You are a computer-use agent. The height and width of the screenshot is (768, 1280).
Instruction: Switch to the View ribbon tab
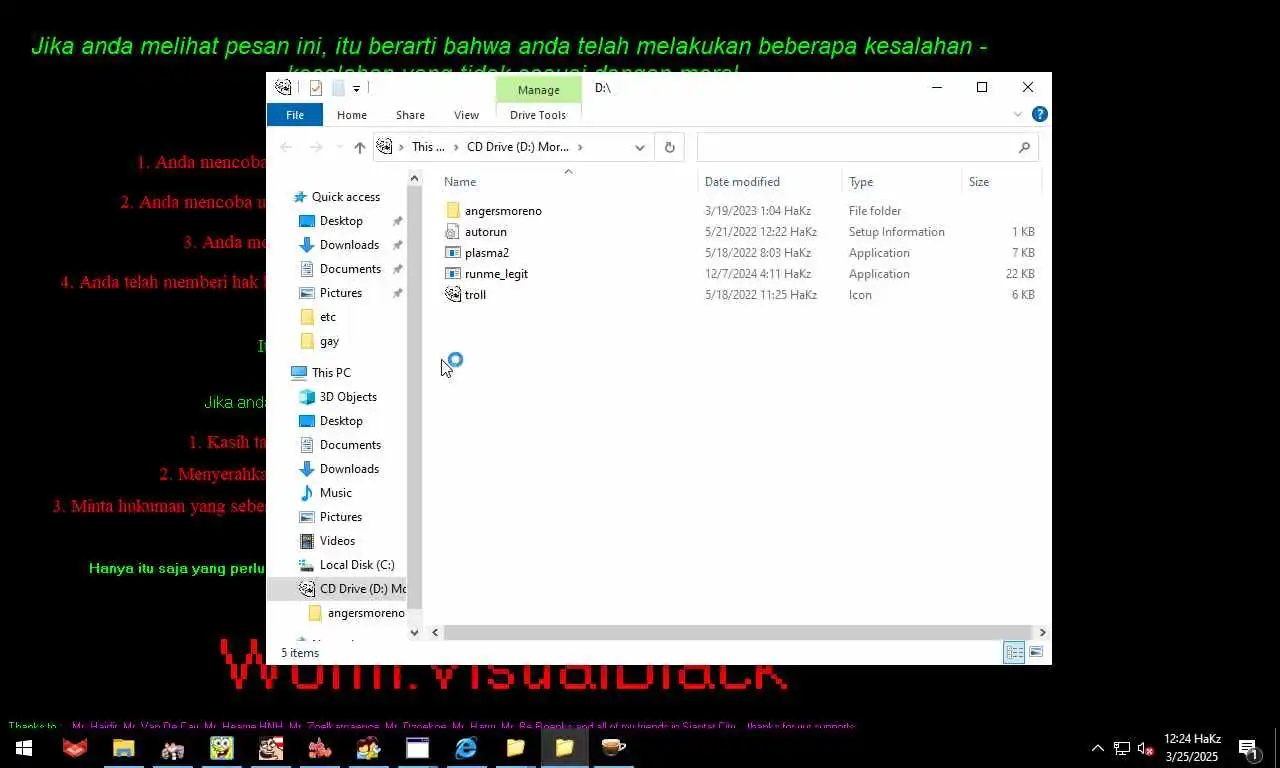pos(466,115)
